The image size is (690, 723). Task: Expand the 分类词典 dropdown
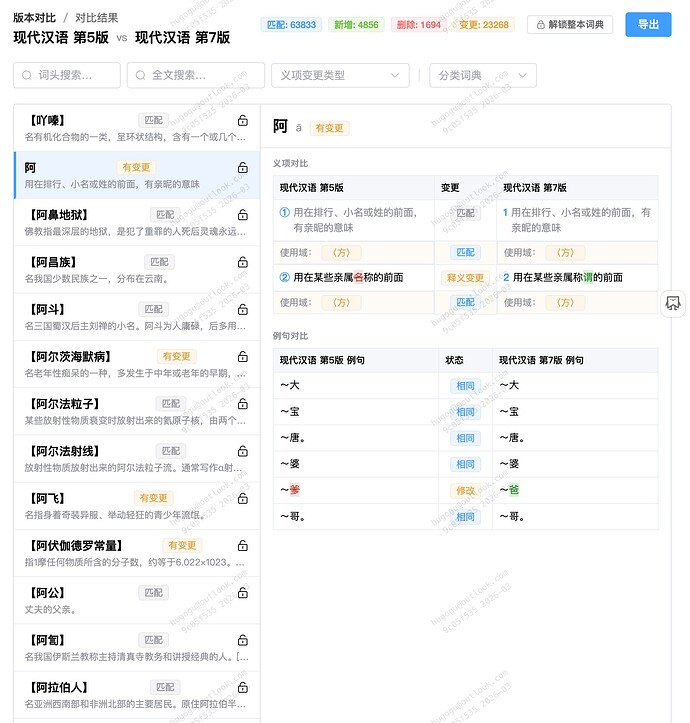pos(483,75)
